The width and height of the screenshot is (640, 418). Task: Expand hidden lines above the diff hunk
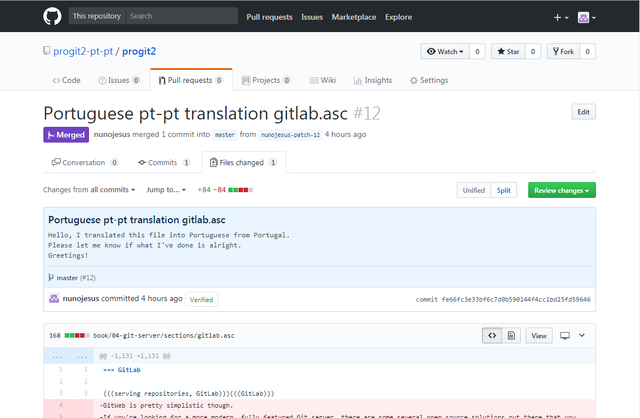pos(69,356)
